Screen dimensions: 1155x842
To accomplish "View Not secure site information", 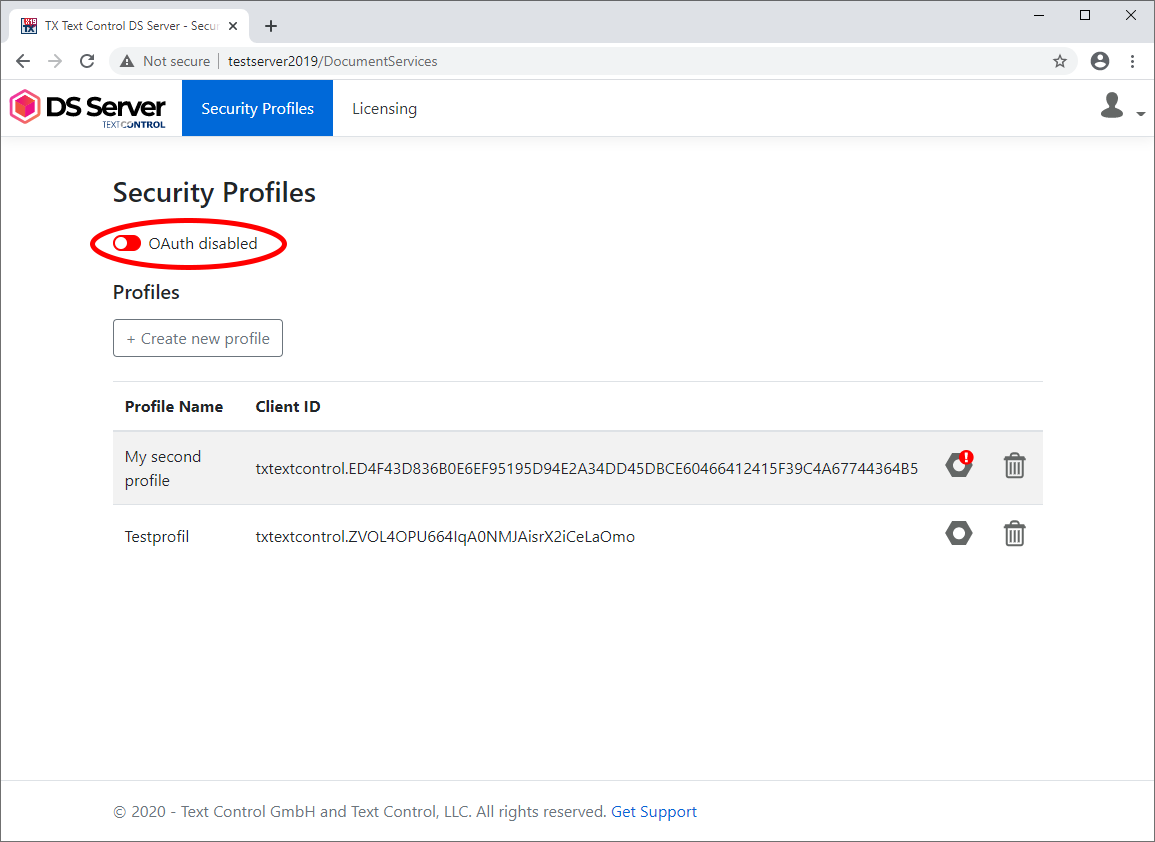I will pos(165,61).
